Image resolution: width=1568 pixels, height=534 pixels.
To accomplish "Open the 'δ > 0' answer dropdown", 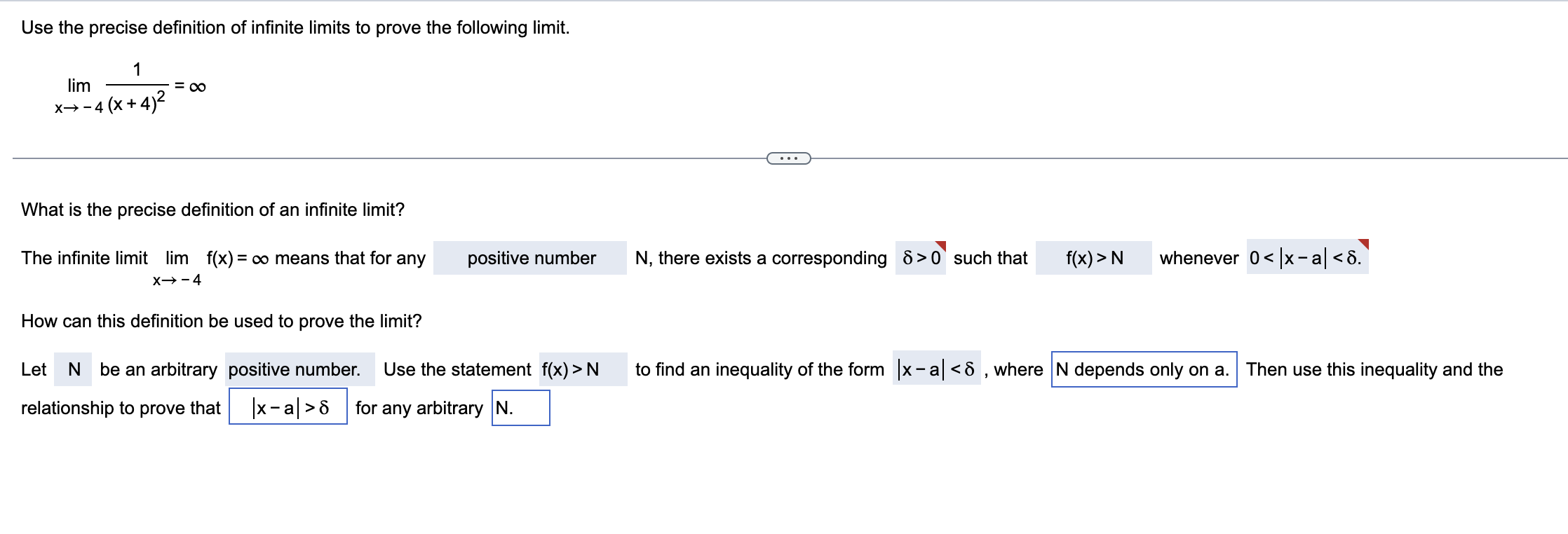I will 921,259.
